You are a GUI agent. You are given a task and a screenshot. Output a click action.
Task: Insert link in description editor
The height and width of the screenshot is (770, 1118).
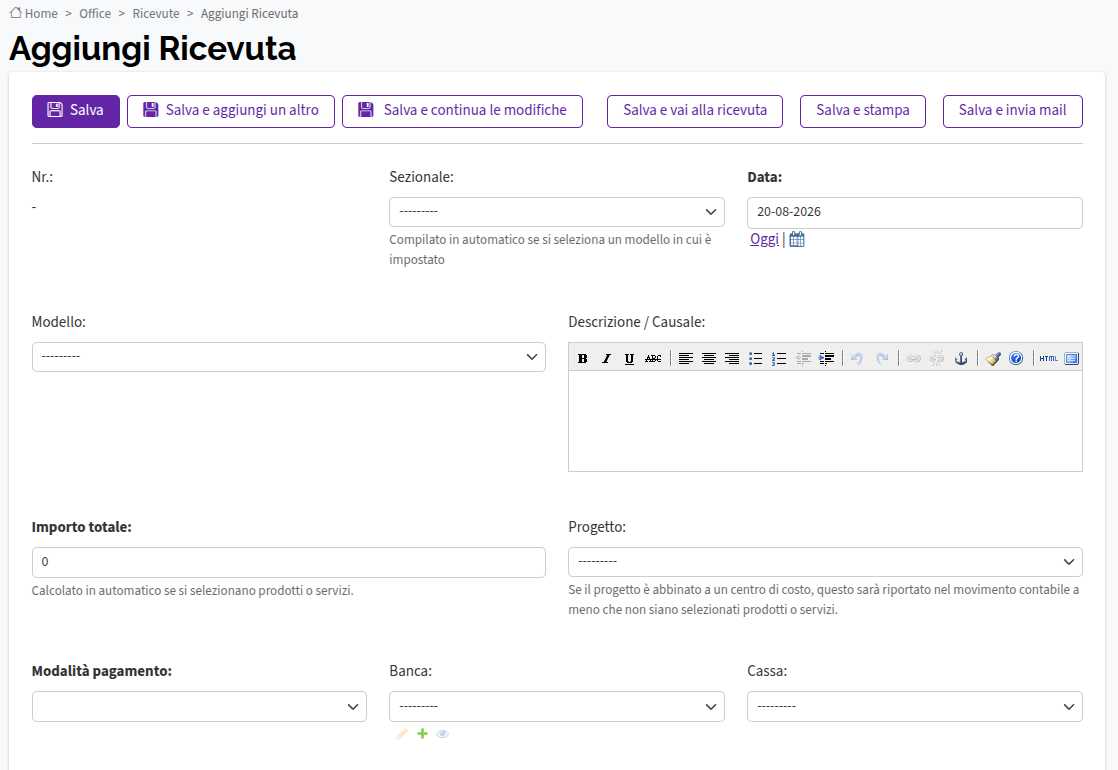(913, 359)
